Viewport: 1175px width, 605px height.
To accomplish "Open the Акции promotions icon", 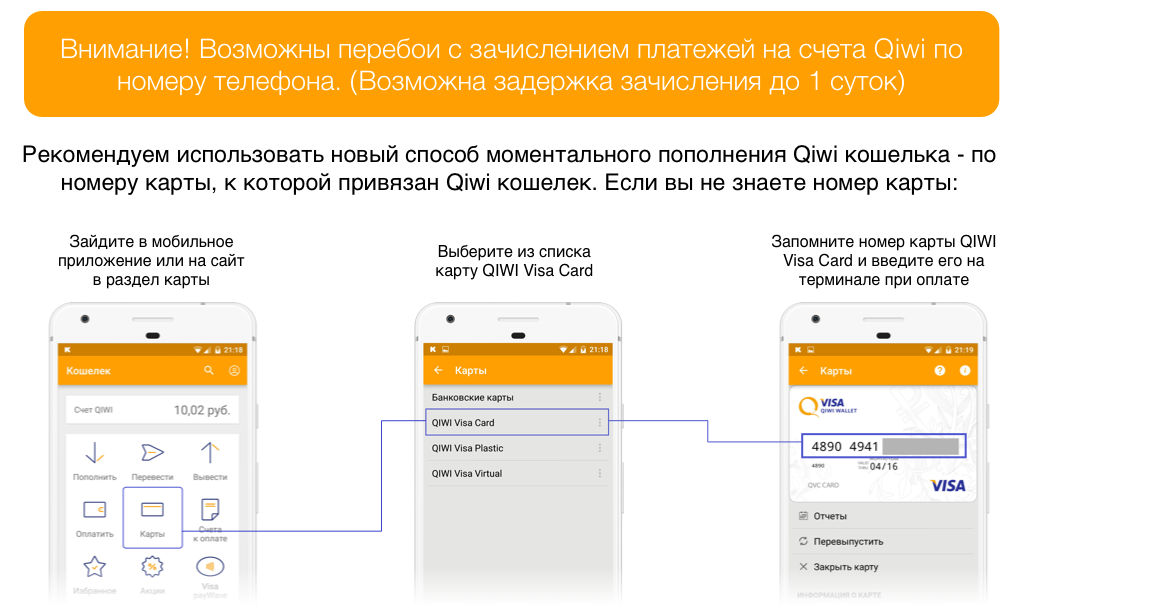I will point(152,569).
